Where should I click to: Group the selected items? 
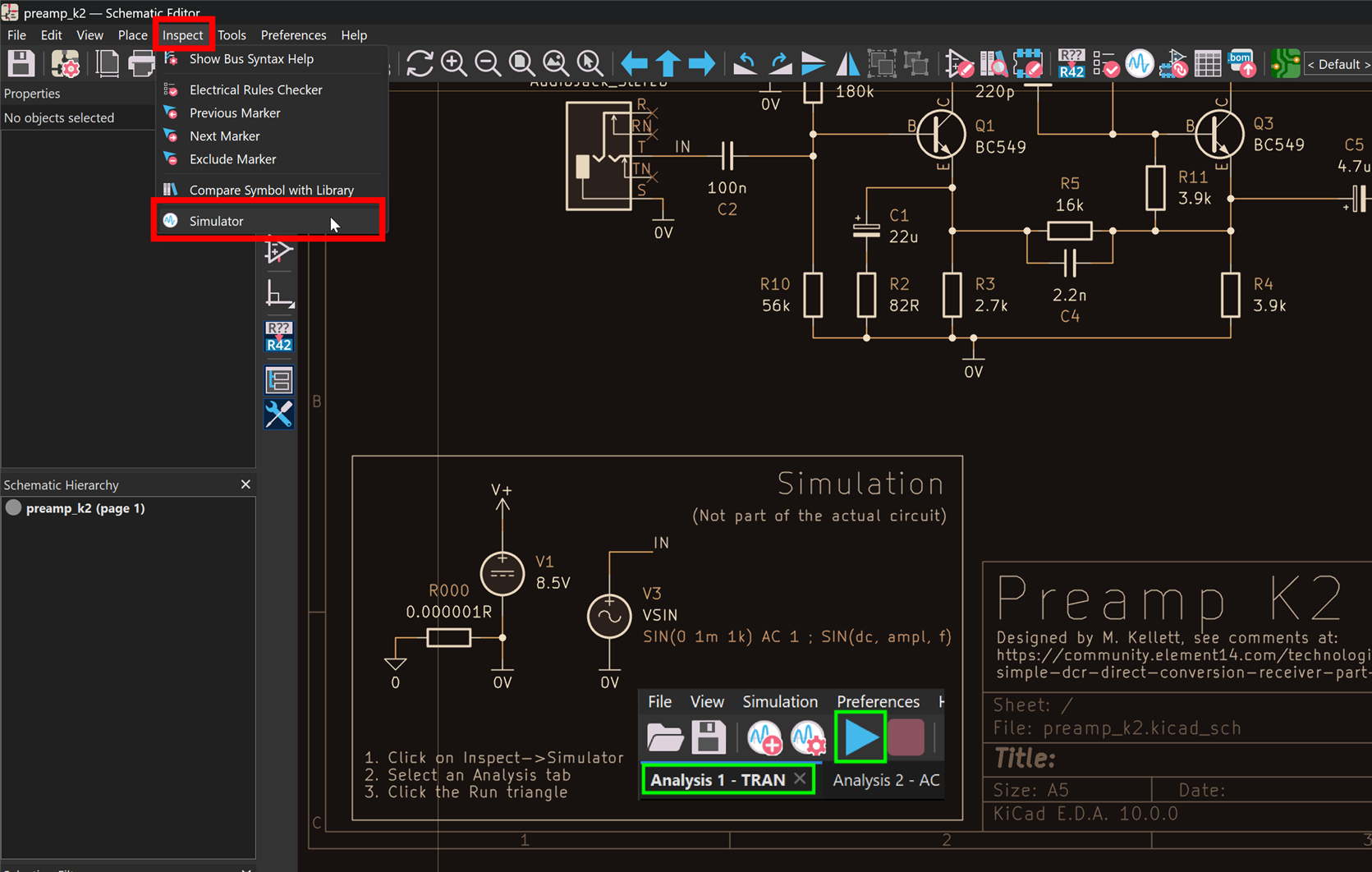coord(882,63)
